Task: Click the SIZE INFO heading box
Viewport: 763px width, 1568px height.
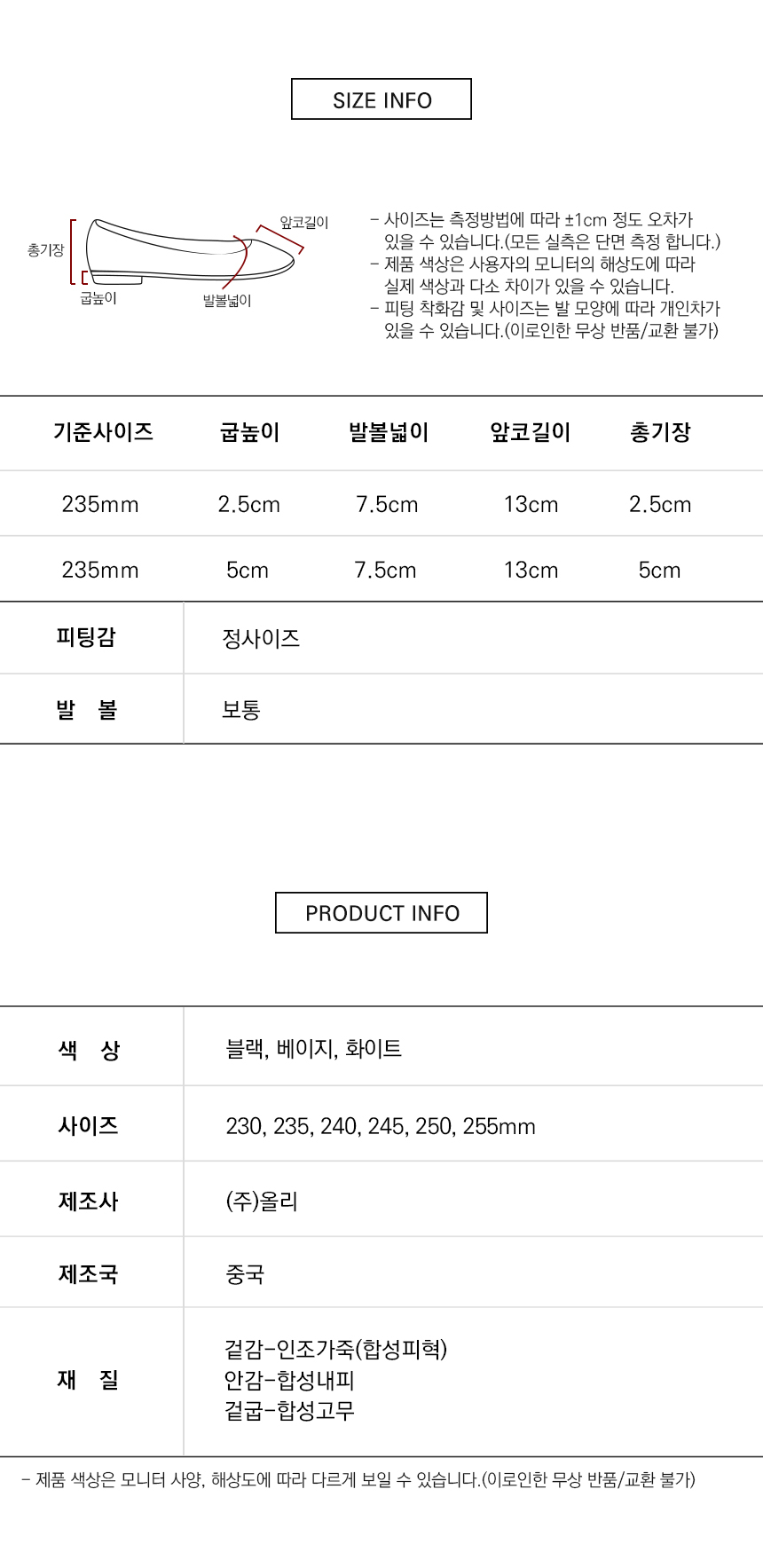Action: 381,99
